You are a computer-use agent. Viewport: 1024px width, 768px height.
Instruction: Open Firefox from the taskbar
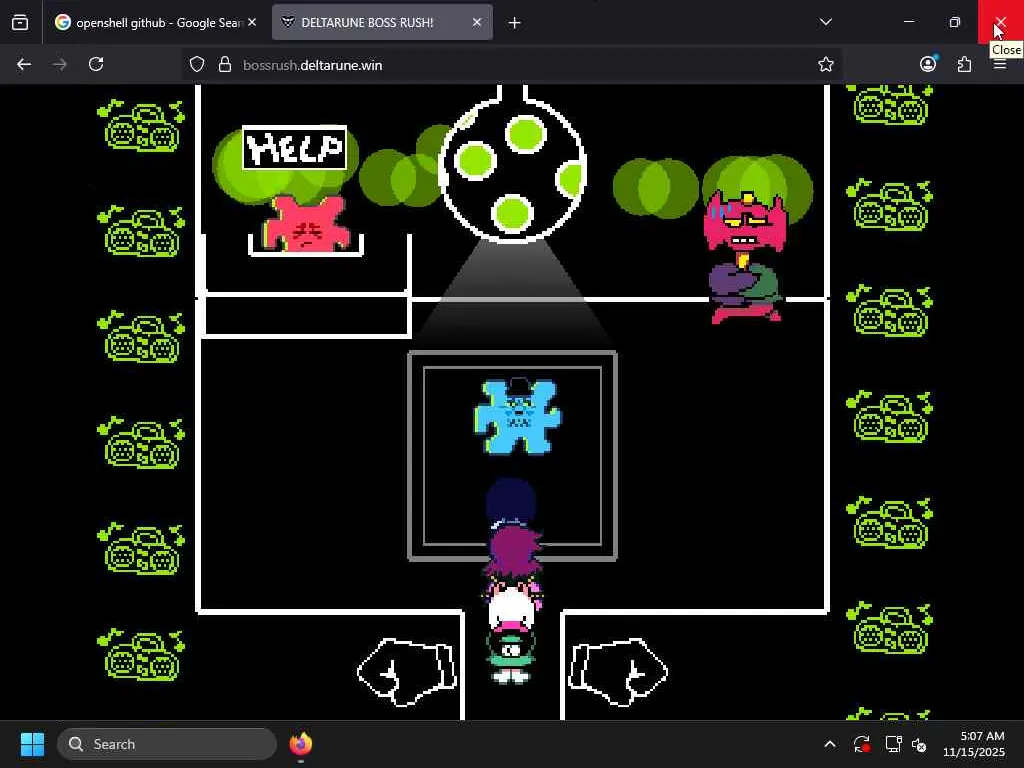point(300,744)
